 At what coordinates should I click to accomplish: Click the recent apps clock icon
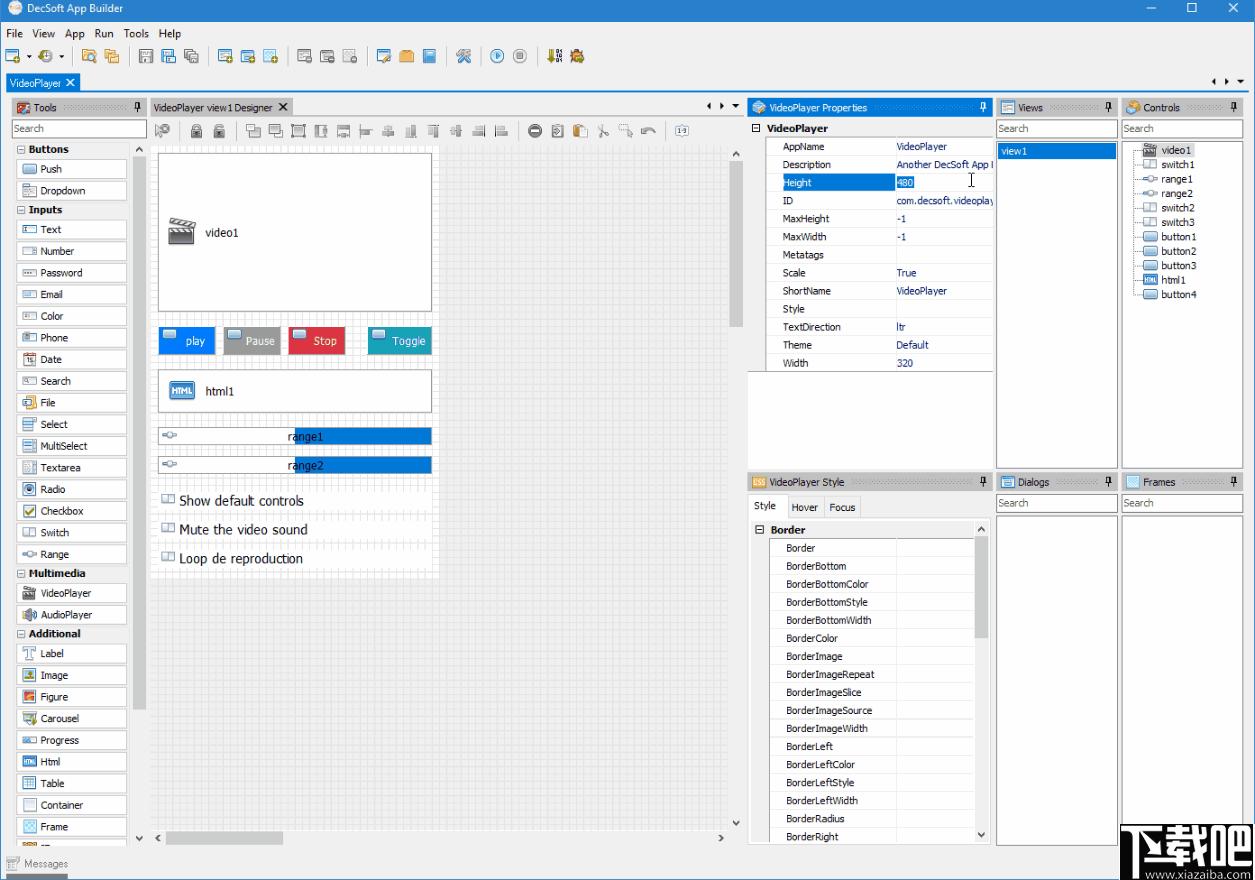point(45,56)
